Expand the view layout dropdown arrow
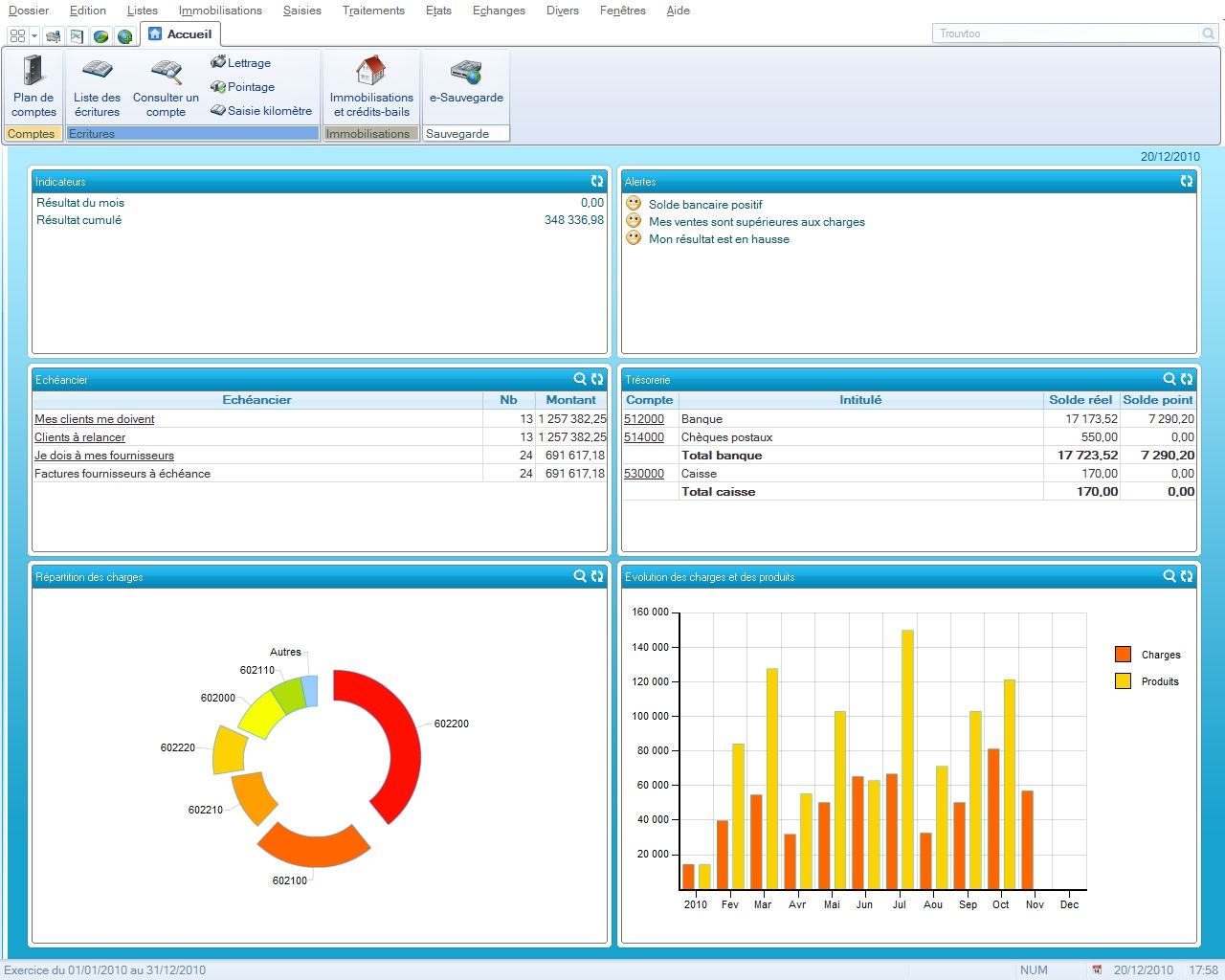Screen dimensions: 1225x980 (x=34, y=36)
